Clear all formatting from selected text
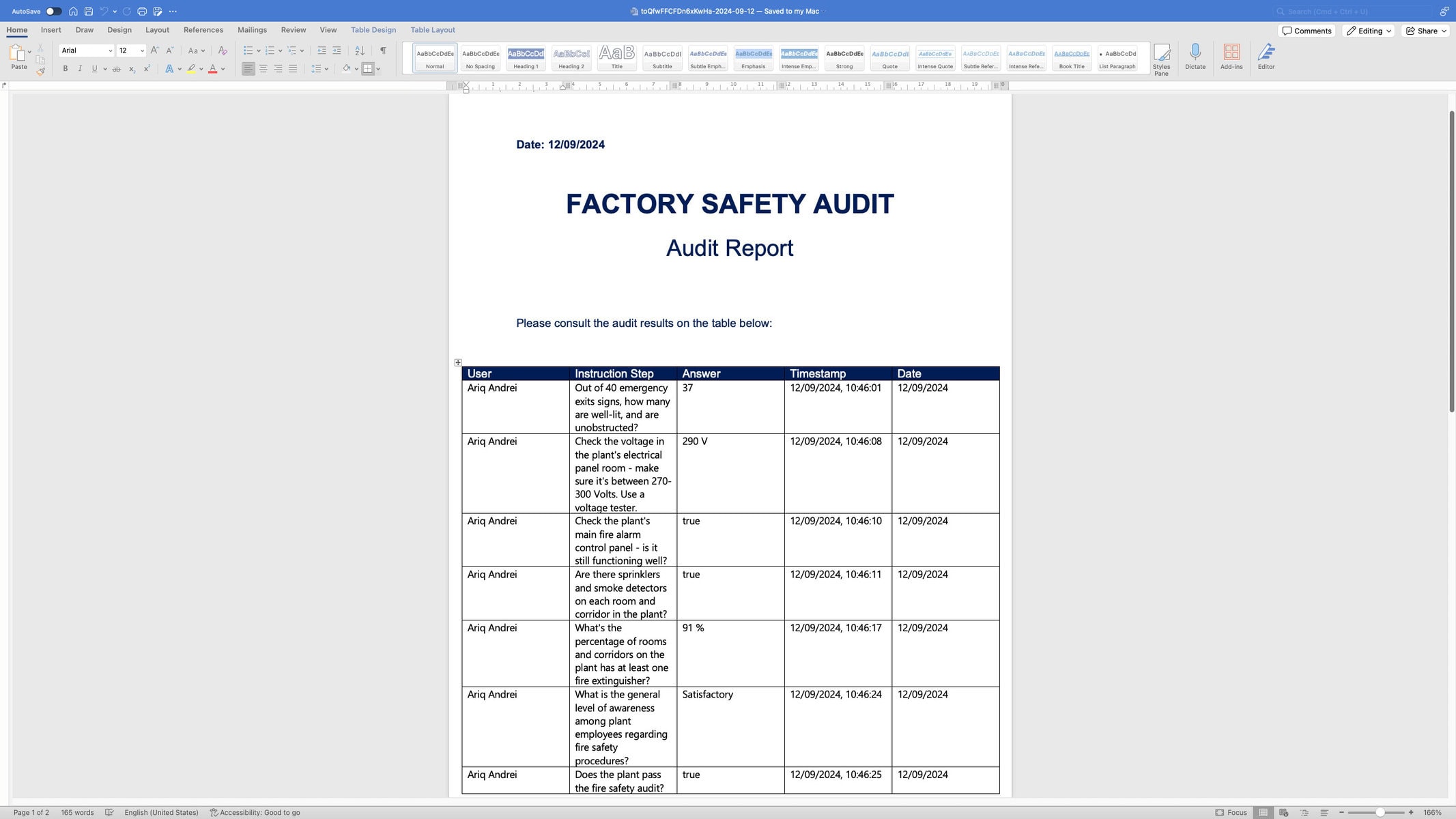 (x=223, y=50)
